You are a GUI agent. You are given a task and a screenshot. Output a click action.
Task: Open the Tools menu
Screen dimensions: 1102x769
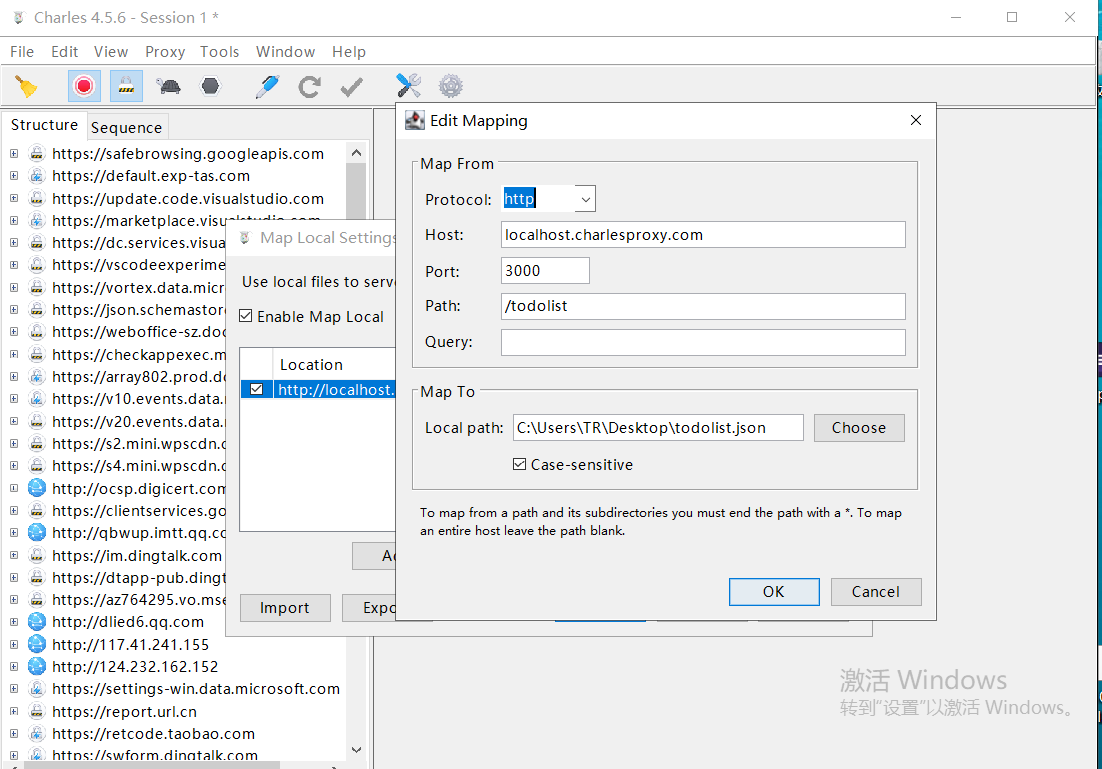219,52
